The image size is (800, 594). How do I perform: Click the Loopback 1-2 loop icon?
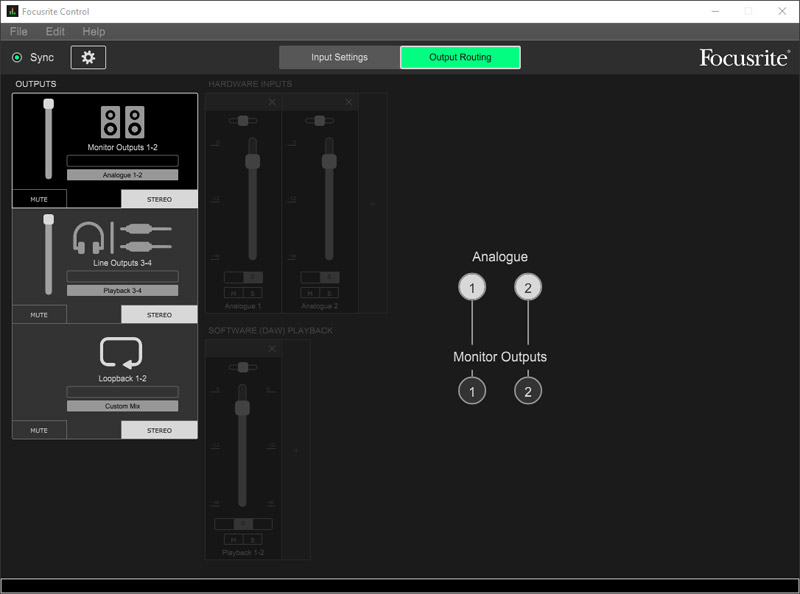pos(121,353)
